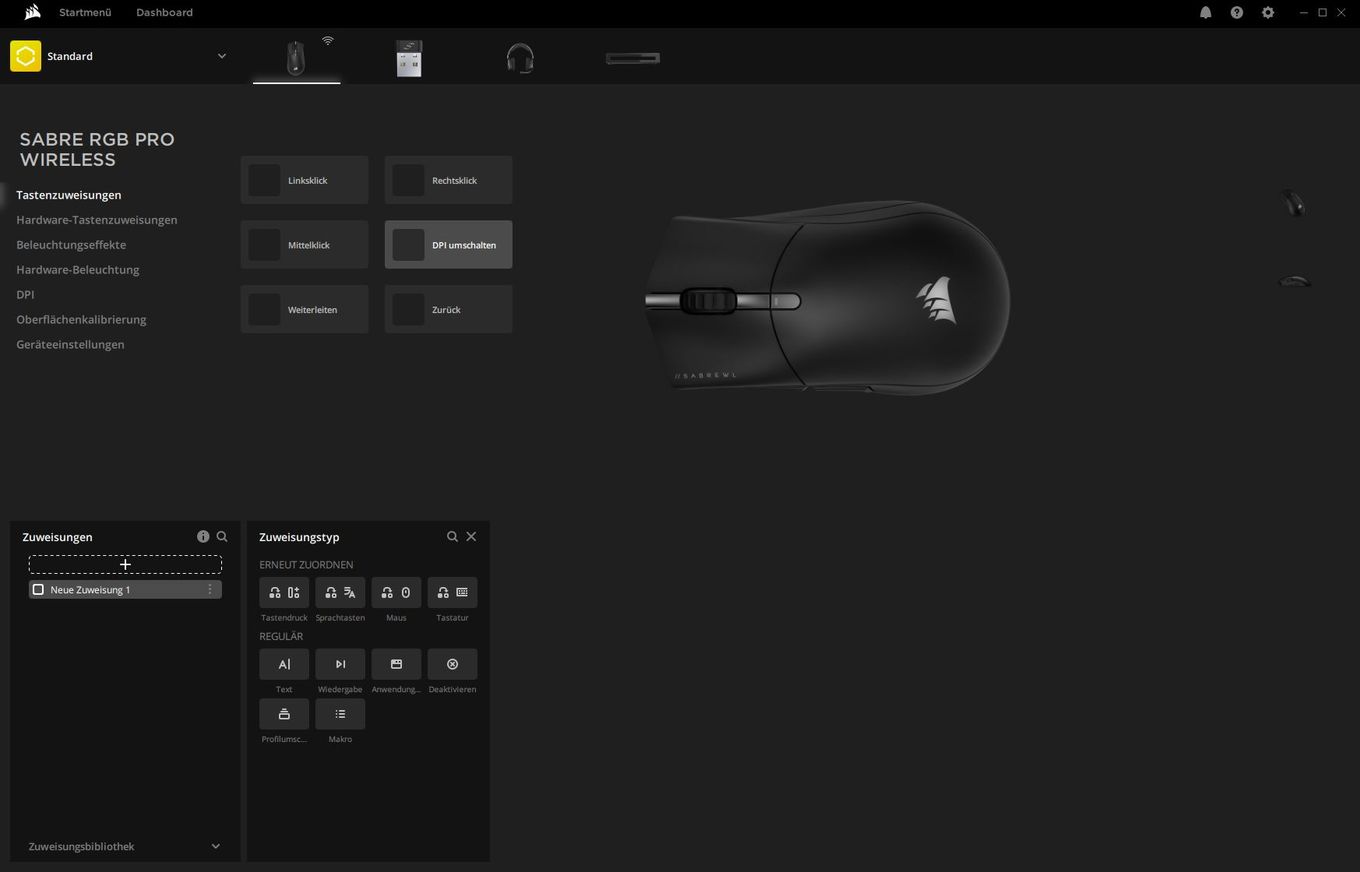
Task: Choose the Wiedergabe assignment type
Action: coord(340,664)
